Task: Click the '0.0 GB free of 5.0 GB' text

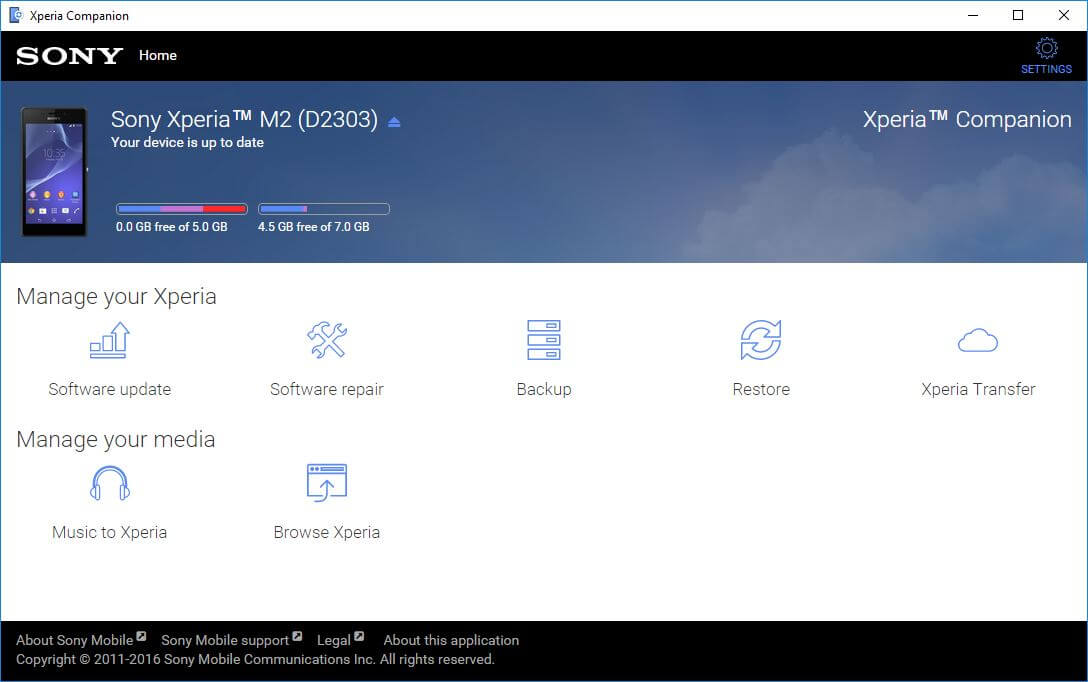Action: tap(171, 227)
